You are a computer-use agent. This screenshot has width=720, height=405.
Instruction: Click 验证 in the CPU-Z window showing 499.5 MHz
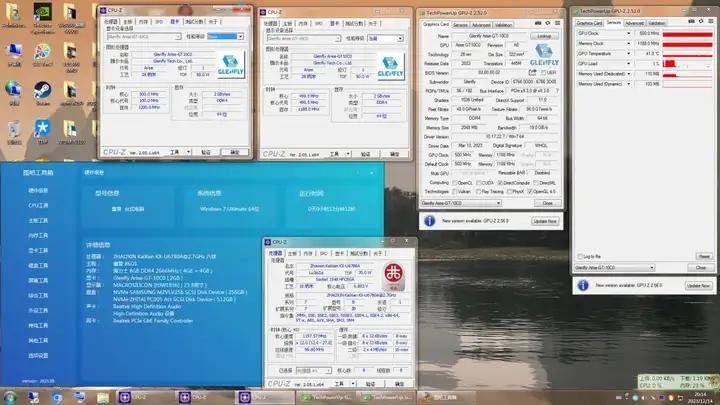pos(365,154)
